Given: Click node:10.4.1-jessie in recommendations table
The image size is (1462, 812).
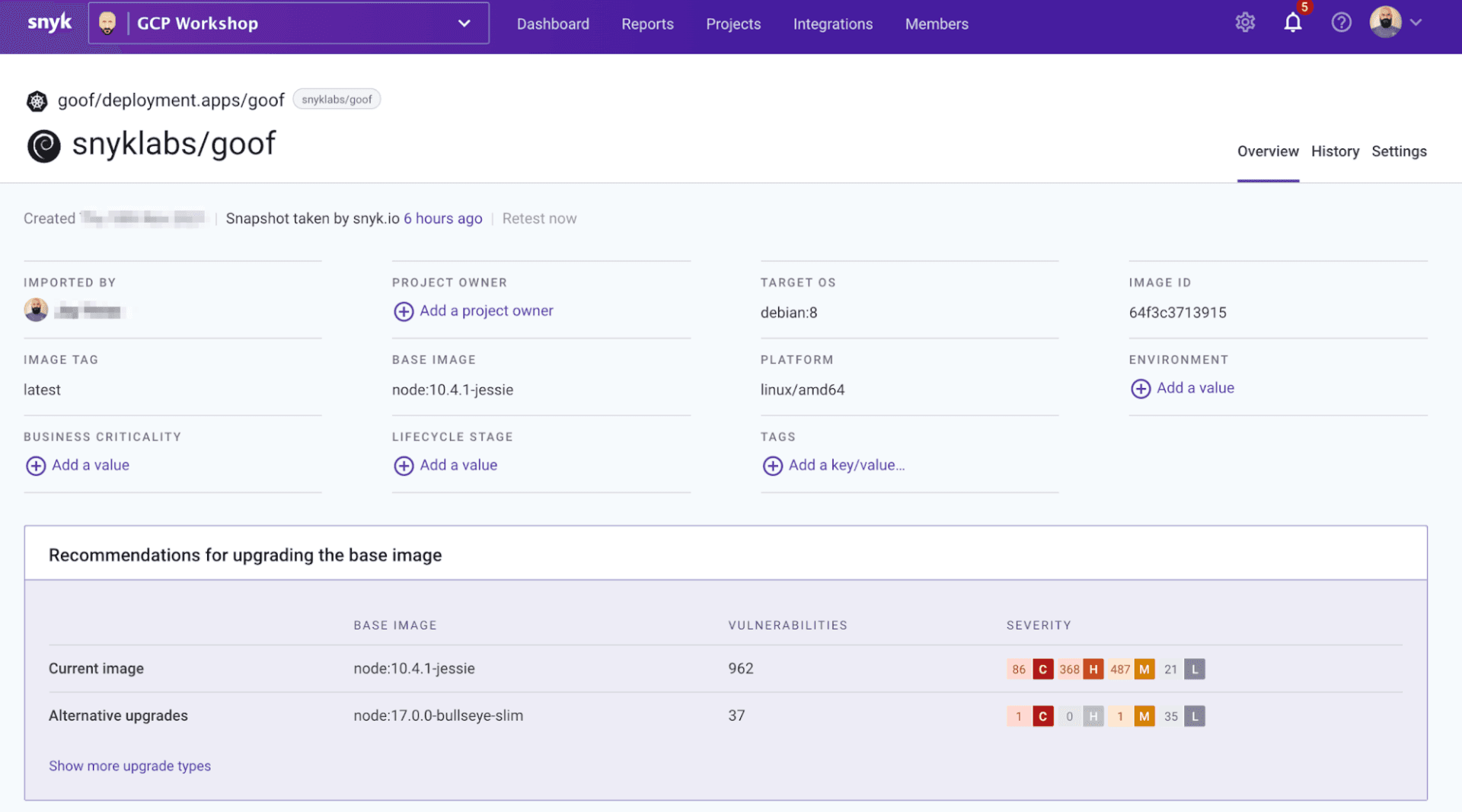Looking at the screenshot, I should point(413,668).
